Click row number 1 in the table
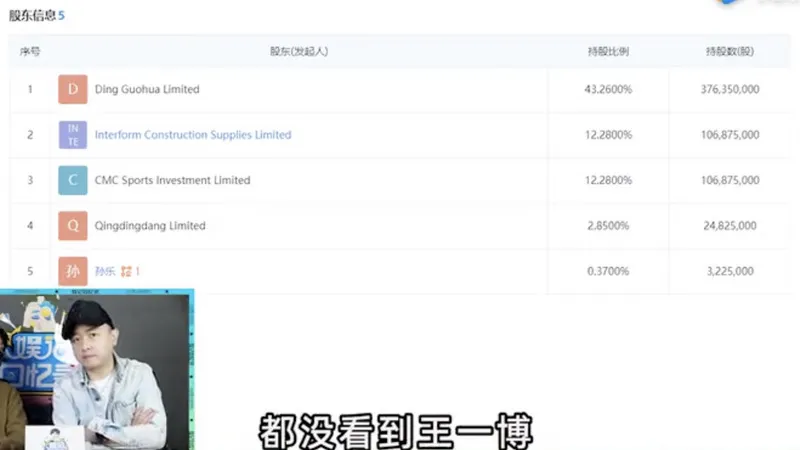This screenshot has width=800, height=450. [30, 89]
